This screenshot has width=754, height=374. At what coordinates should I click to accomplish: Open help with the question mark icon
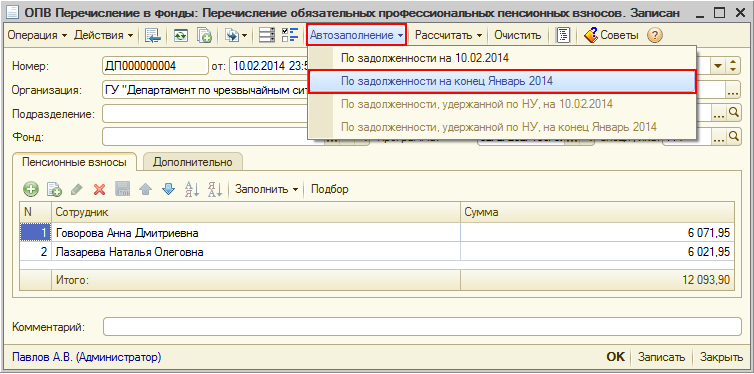(x=655, y=35)
